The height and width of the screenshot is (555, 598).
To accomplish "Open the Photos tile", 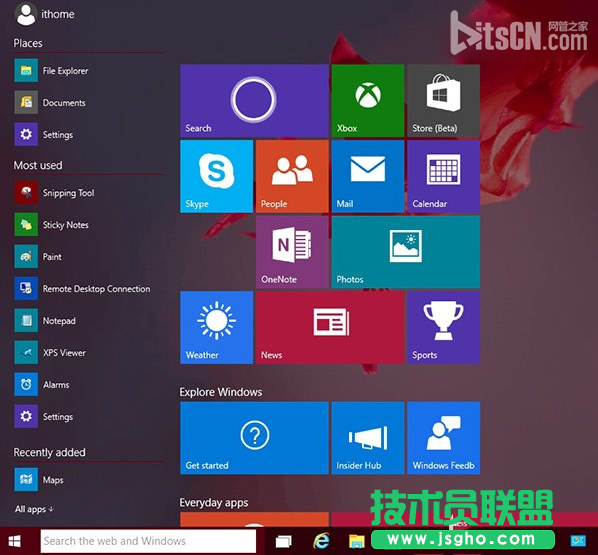I will (406, 252).
